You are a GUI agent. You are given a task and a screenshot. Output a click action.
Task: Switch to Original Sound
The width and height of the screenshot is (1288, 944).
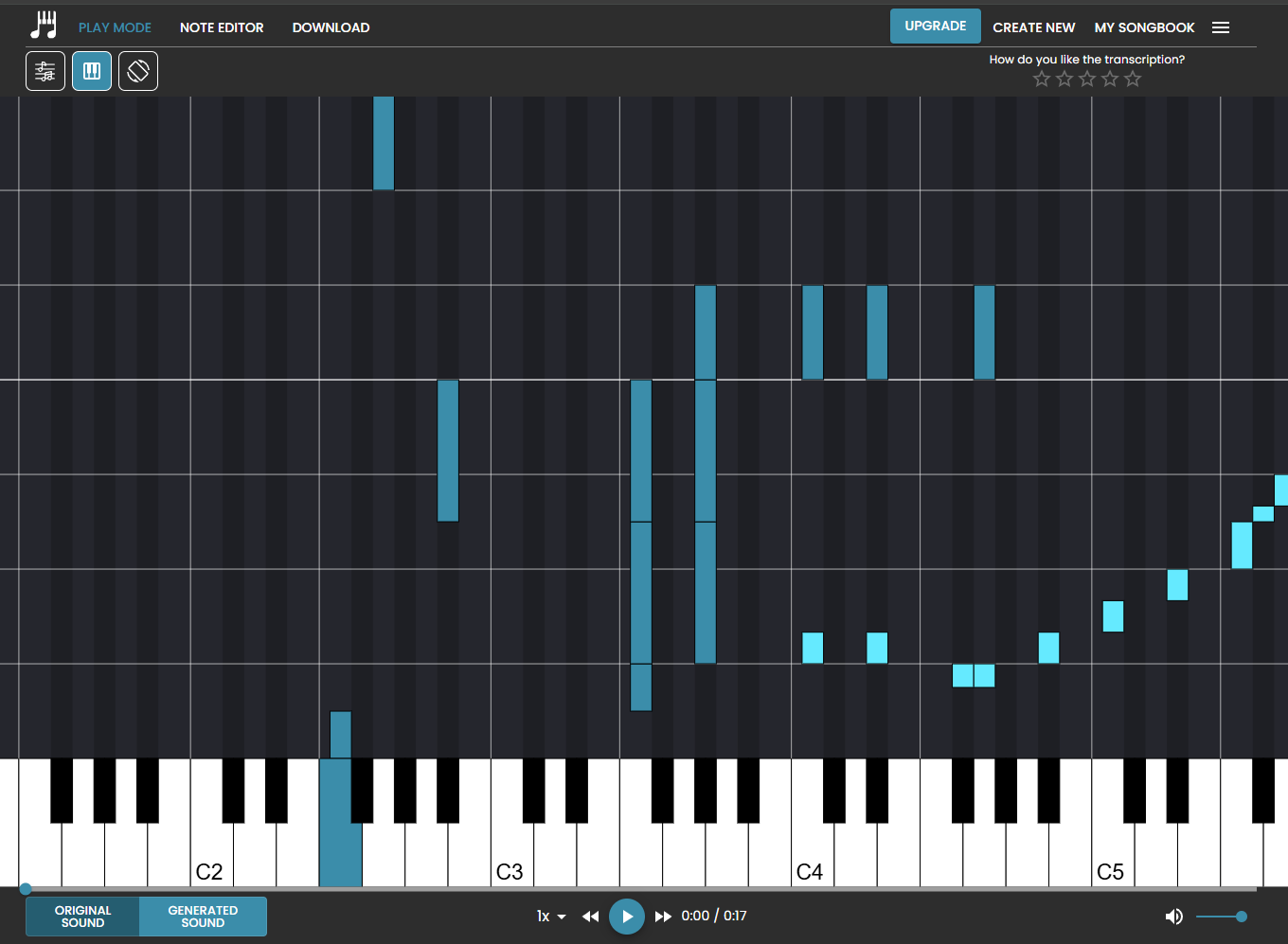point(83,917)
